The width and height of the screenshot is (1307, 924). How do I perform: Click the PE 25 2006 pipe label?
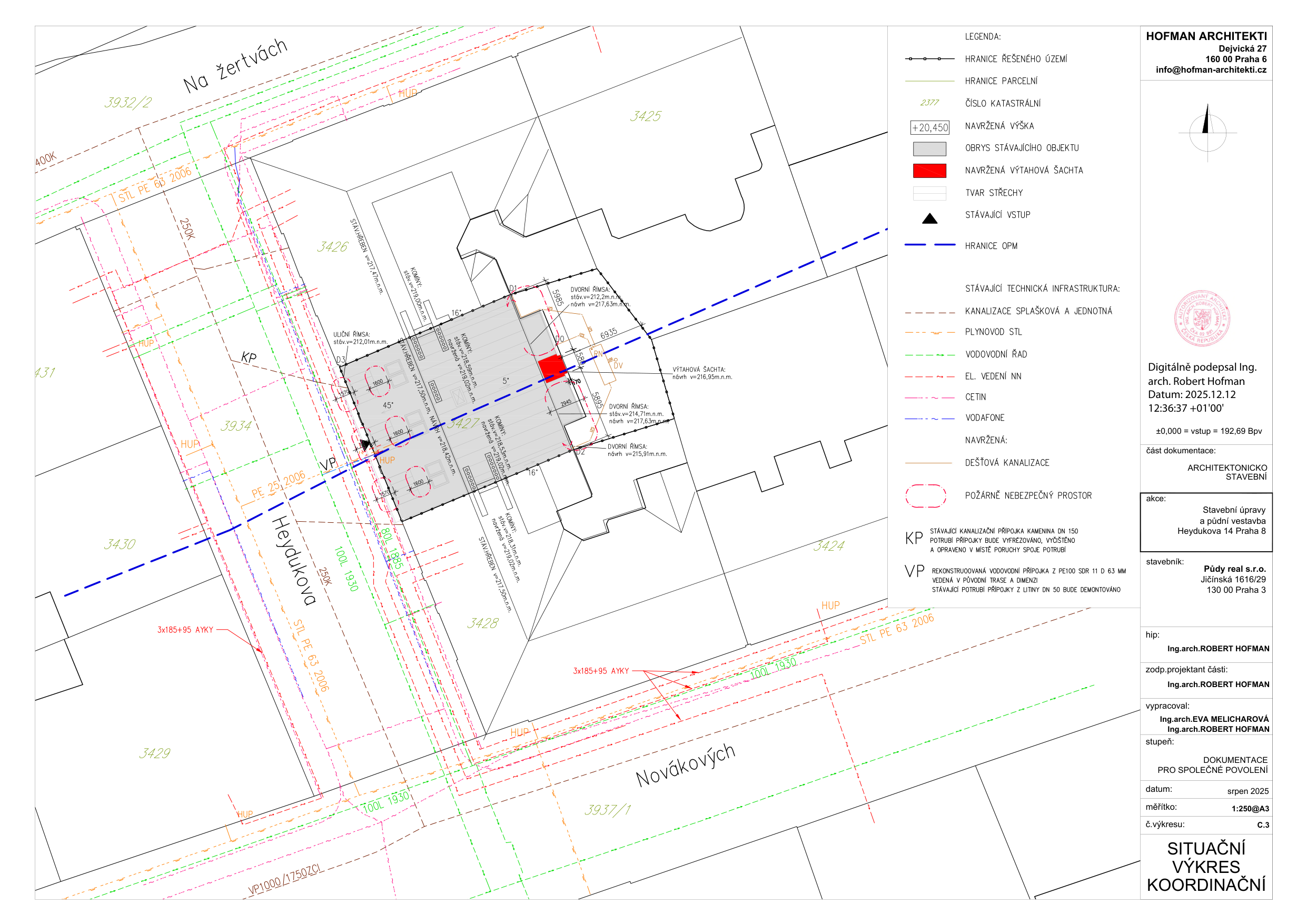279,484
